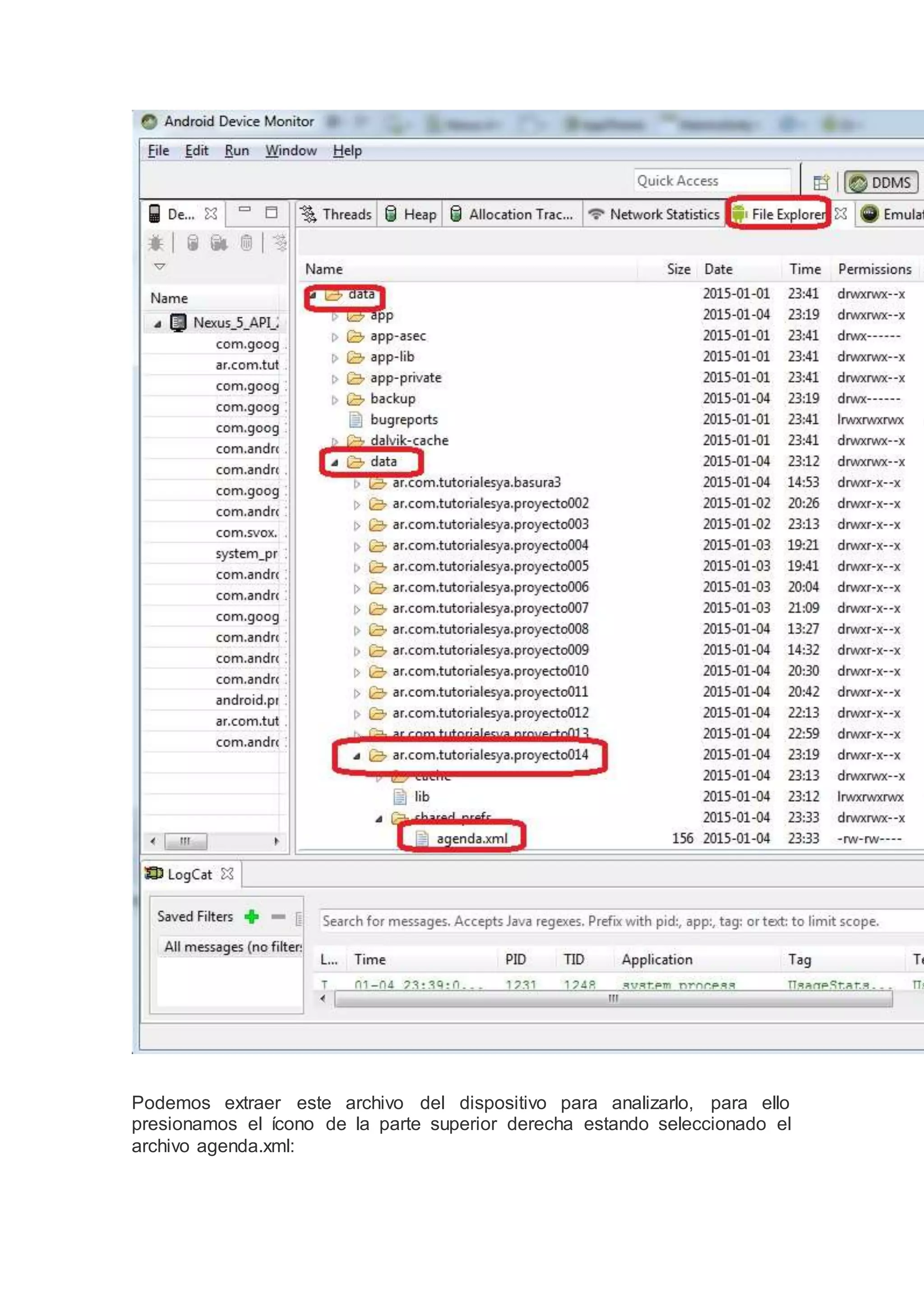Switch to the Network Statistics tab
This screenshot has width=924, height=1307.
pyautogui.click(x=654, y=214)
